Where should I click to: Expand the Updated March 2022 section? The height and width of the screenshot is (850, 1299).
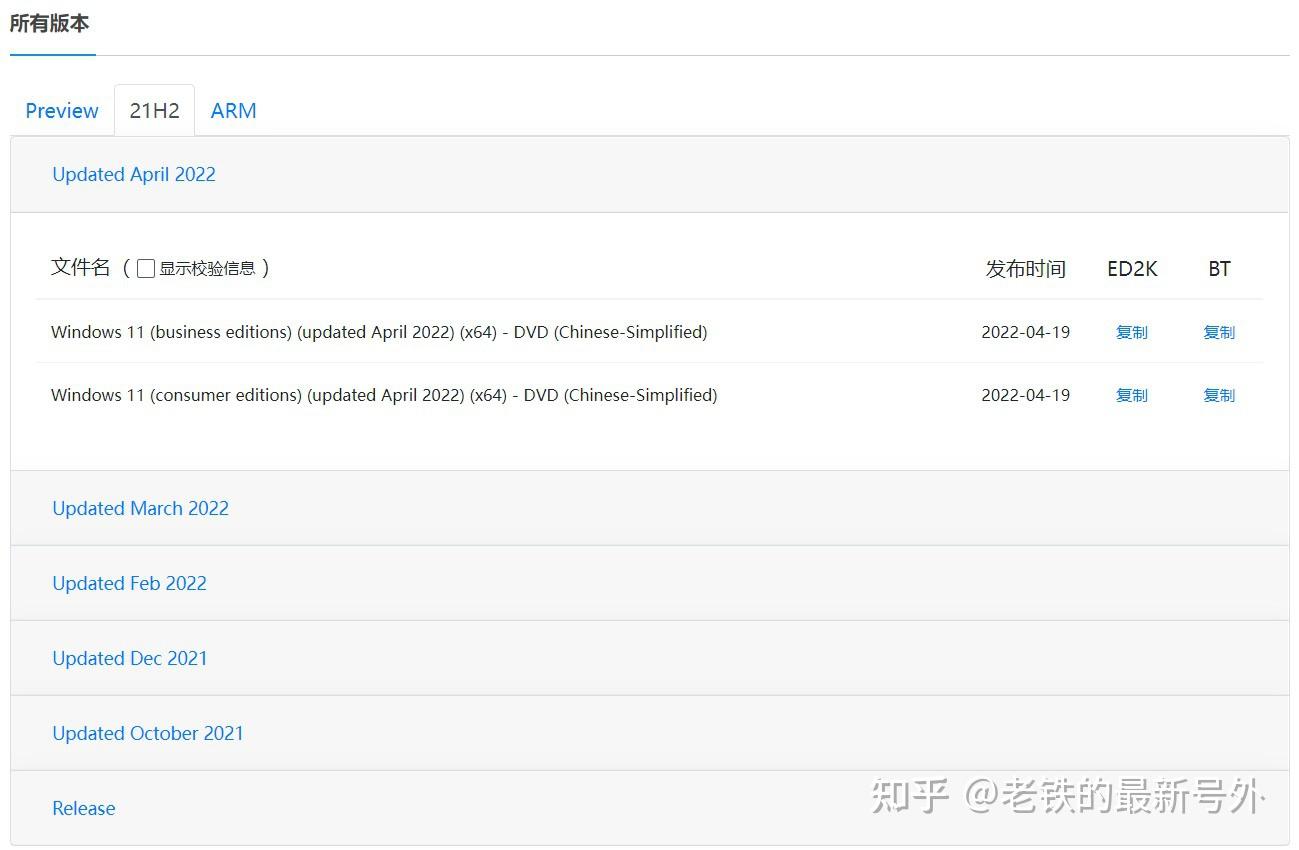pos(140,508)
